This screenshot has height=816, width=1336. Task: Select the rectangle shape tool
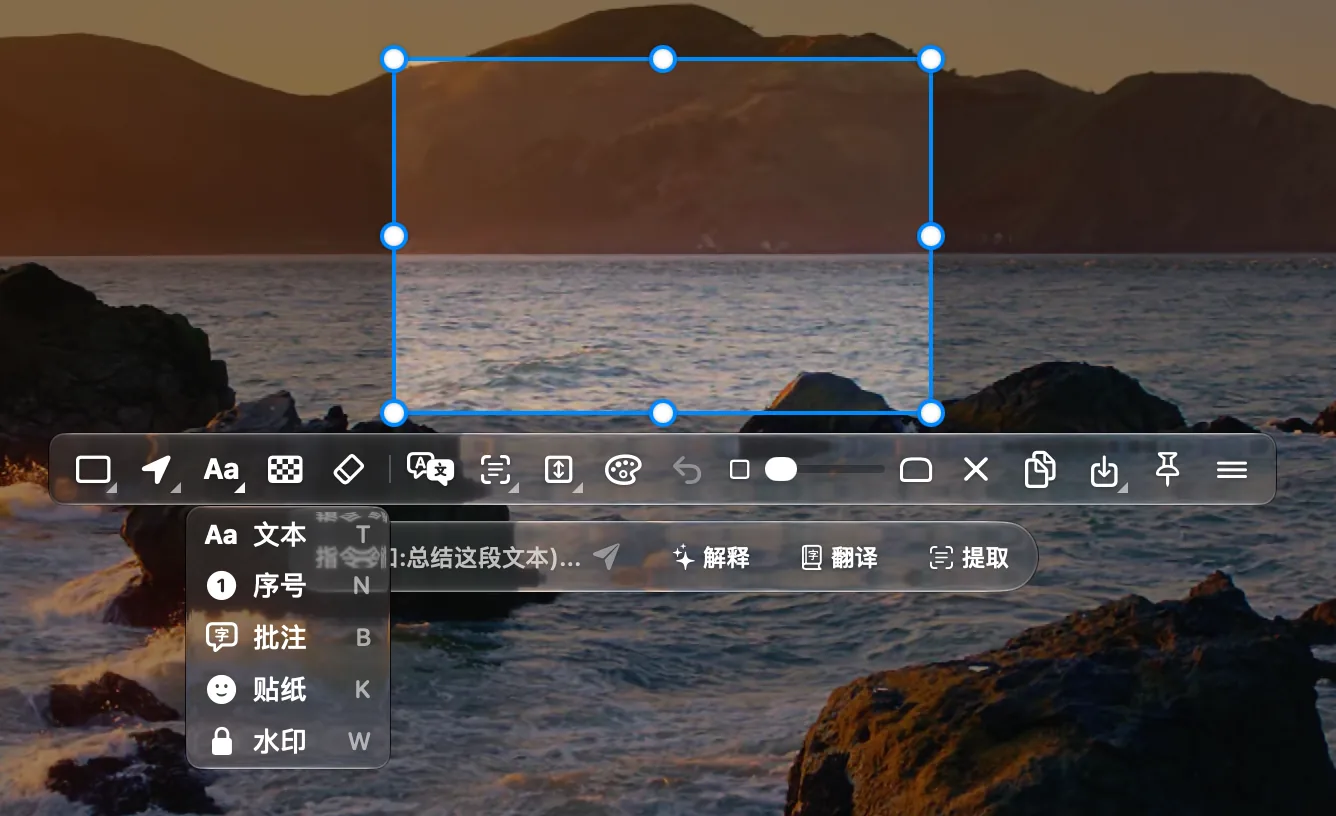click(93, 469)
